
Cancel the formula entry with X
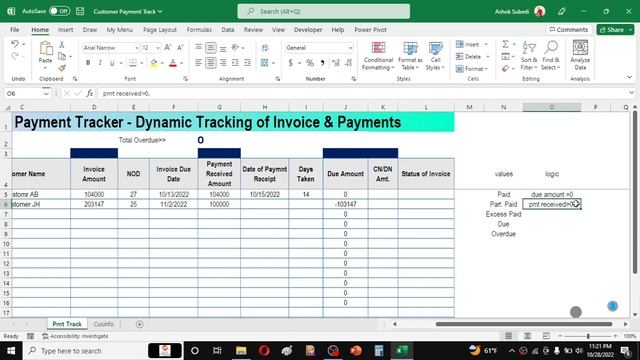click(67, 93)
